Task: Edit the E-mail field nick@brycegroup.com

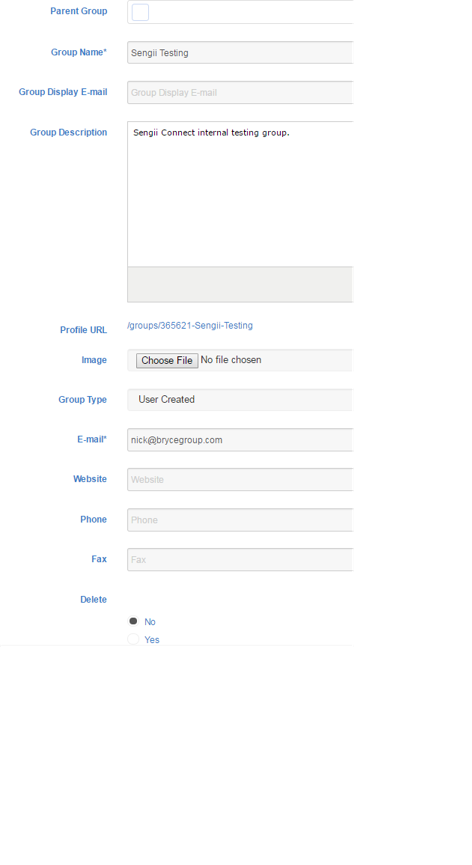Action: pos(240,440)
